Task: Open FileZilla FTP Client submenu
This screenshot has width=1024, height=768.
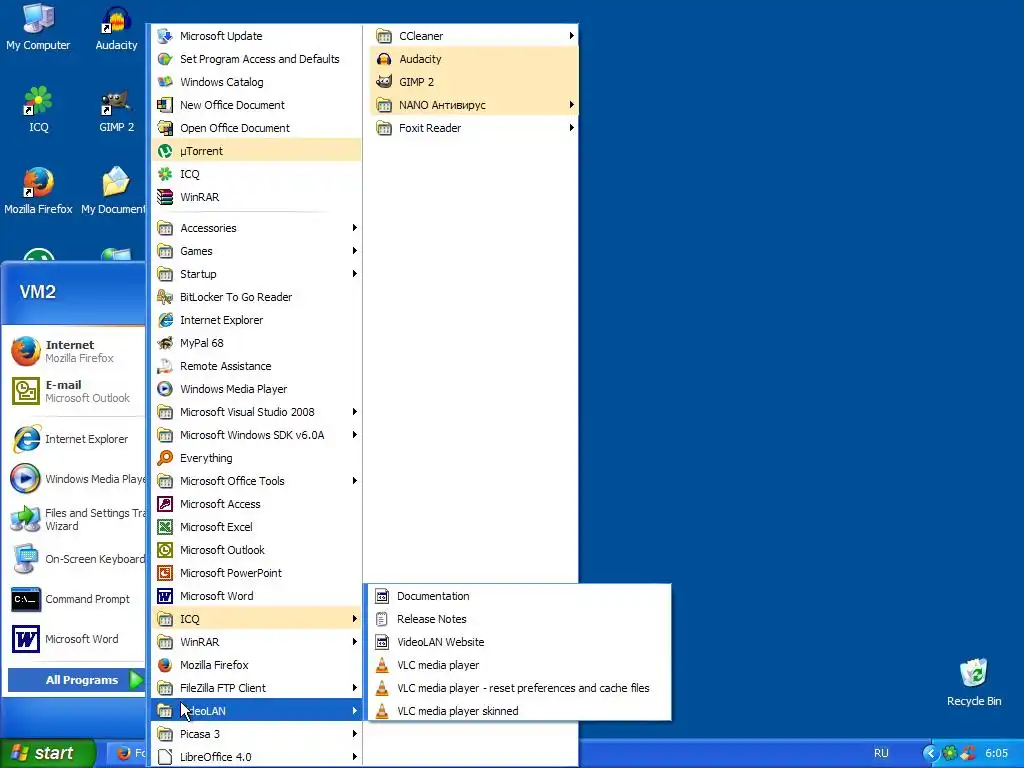Action: (256, 688)
